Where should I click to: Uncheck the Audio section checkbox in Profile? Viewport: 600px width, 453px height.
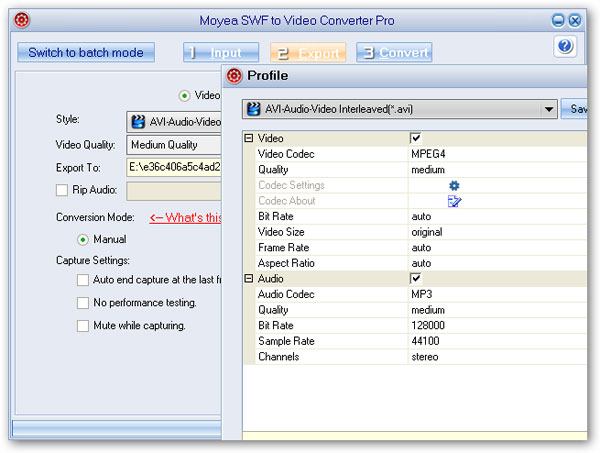tap(416, 279)
